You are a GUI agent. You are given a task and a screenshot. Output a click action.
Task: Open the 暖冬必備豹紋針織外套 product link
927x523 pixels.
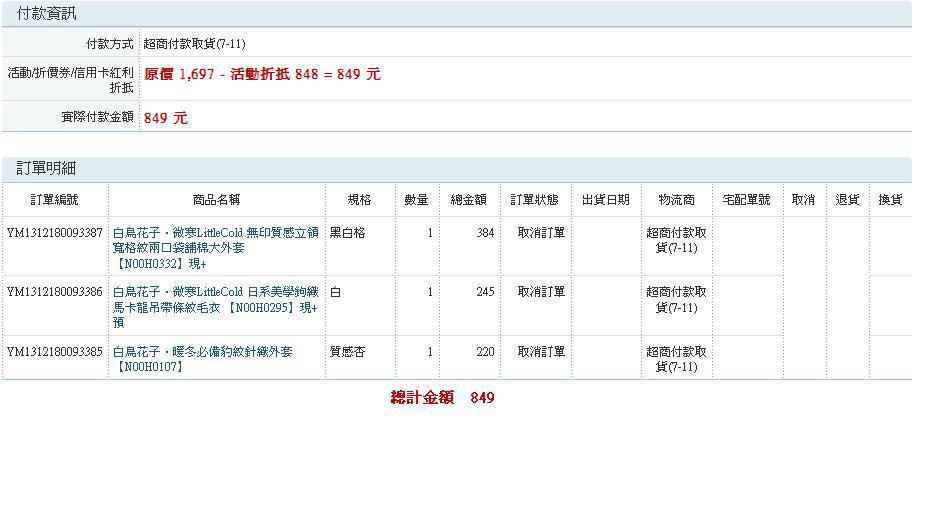[203, 359]
